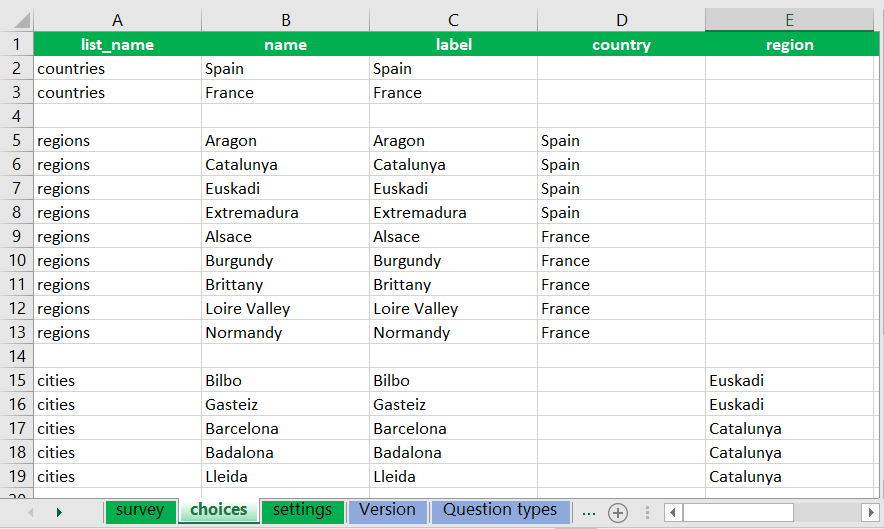
Task: Show more sheet tabs via ellipsis
Action: (x=588, y=512)
